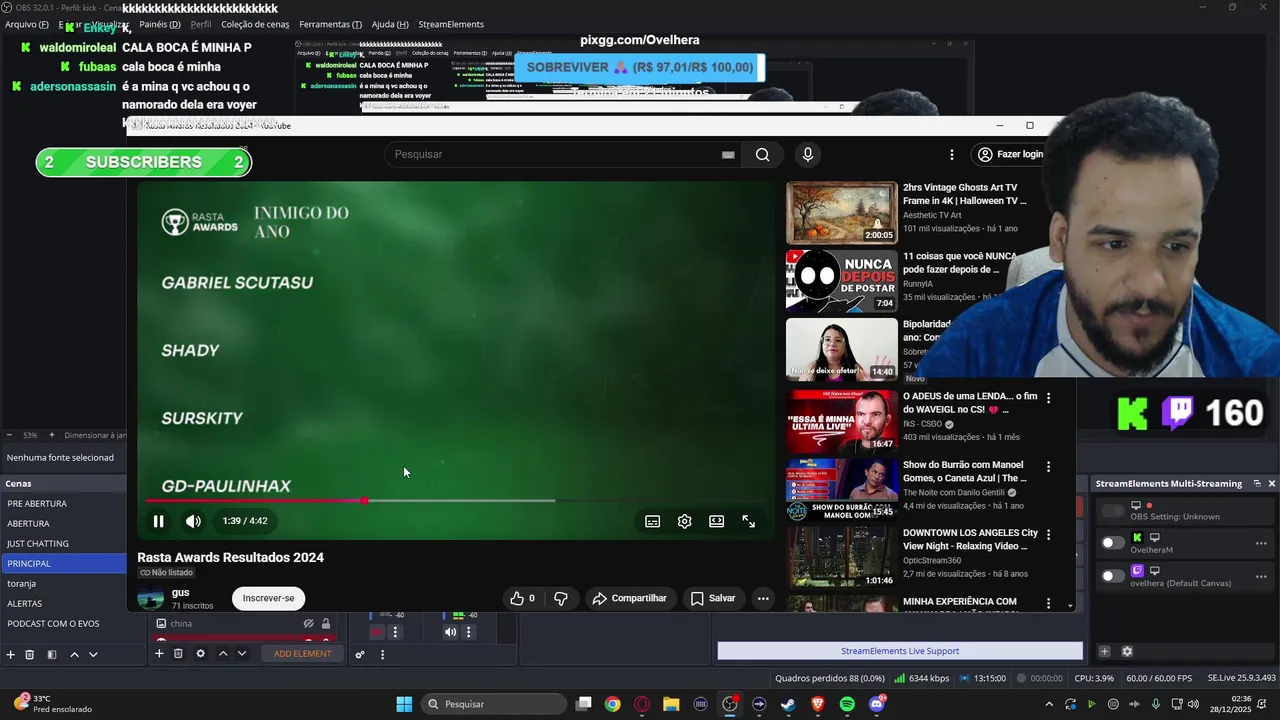Screen dimensions: 1280x720
Task: Click Compartilhar share button
Action: coord(629,598)
